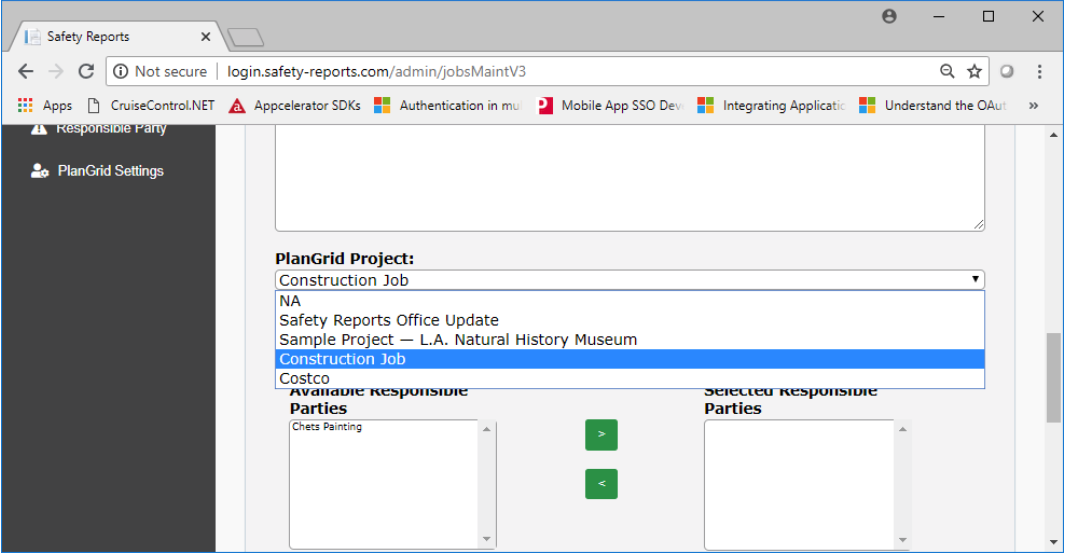Open PlanGrid Settings sidebar item
The image size is (1065, 554).
(x=97, y=171)
